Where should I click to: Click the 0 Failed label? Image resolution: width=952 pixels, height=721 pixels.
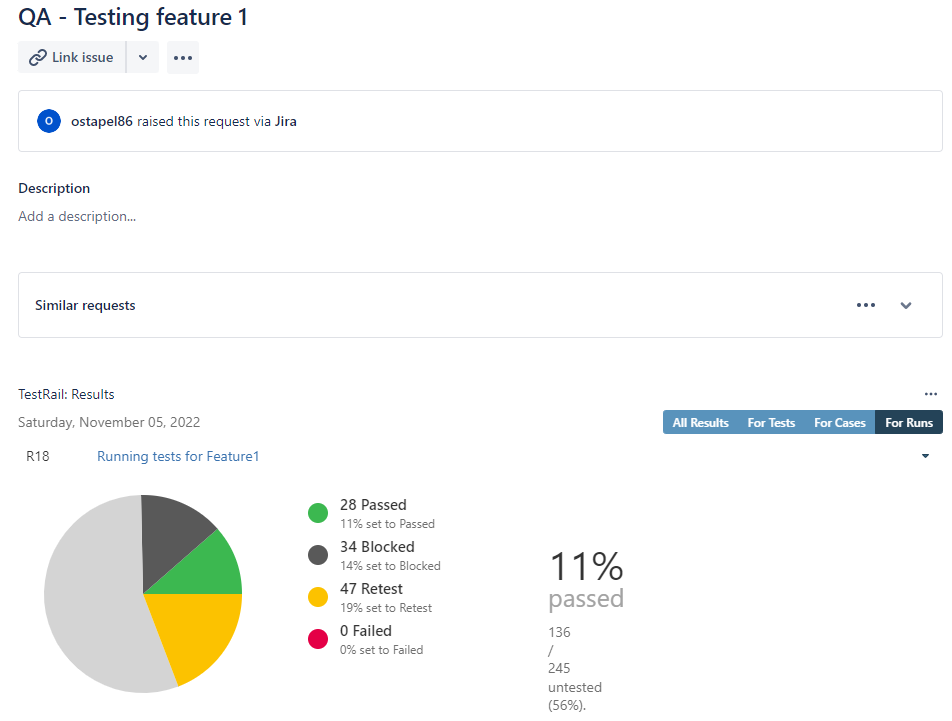click(366, 631)
